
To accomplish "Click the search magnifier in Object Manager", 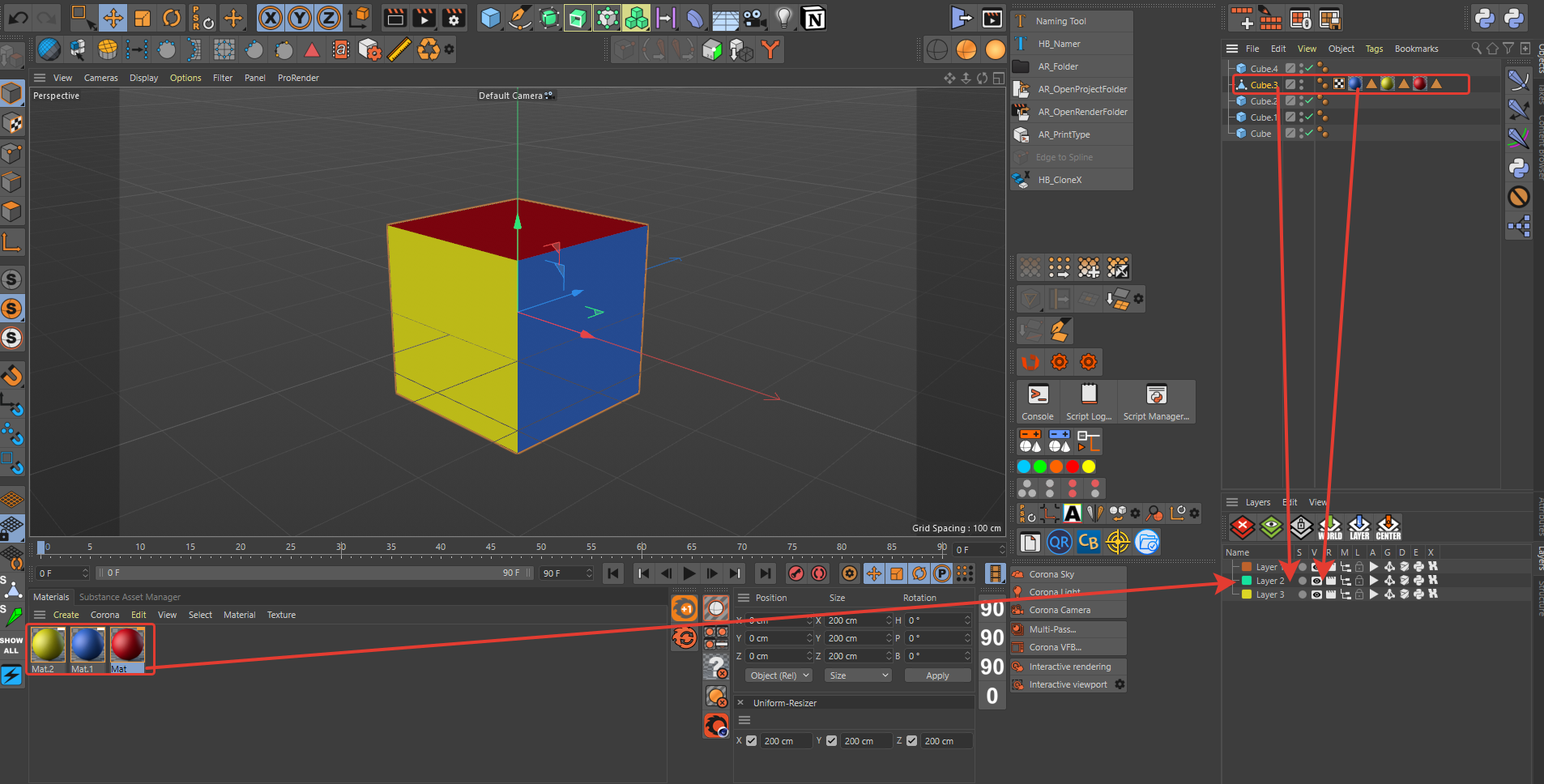I will 1476,49.
